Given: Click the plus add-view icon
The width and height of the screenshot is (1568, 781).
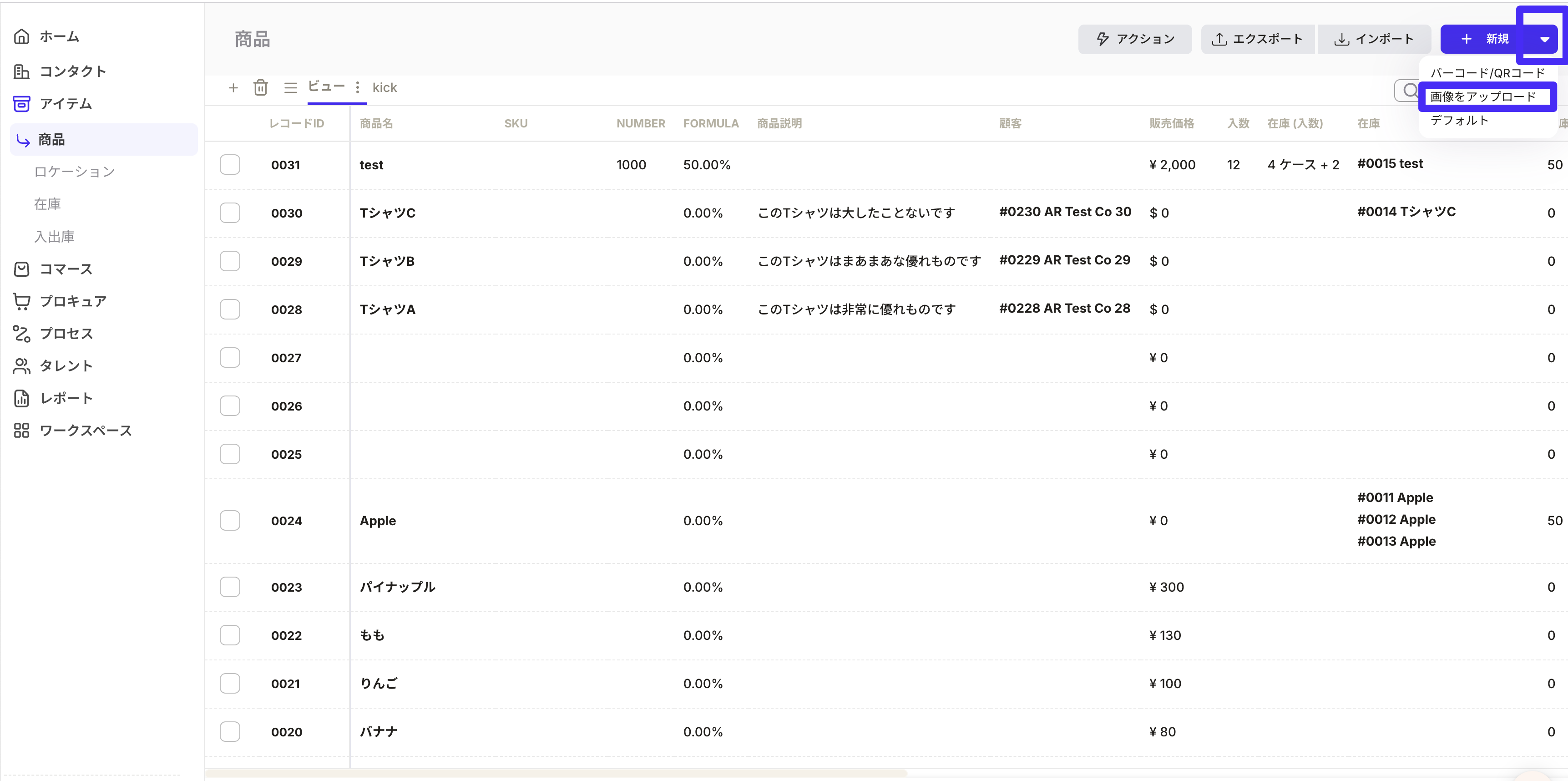Looking at the screenshot, I should [x=233, y=88].
